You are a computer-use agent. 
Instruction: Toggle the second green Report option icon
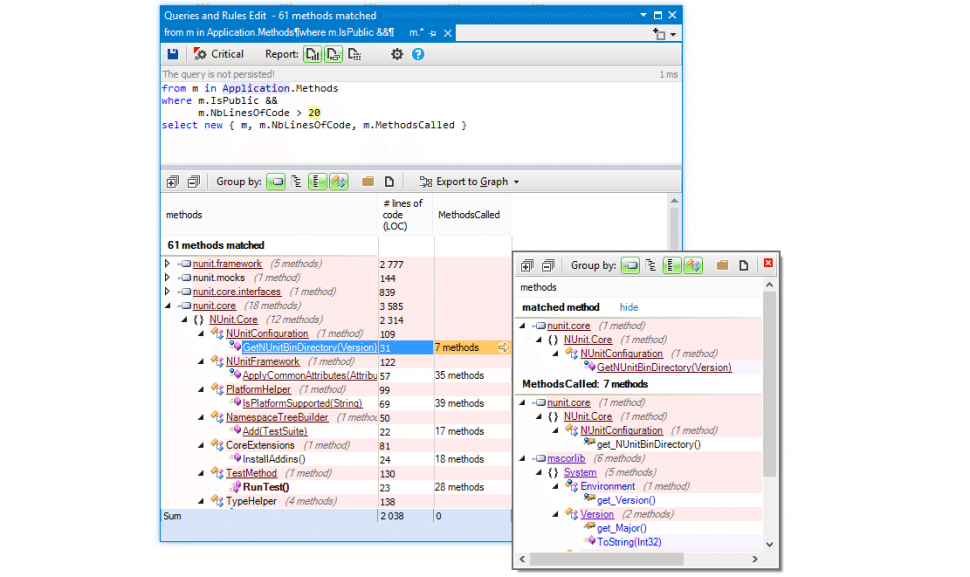click(x=333, y=54)
